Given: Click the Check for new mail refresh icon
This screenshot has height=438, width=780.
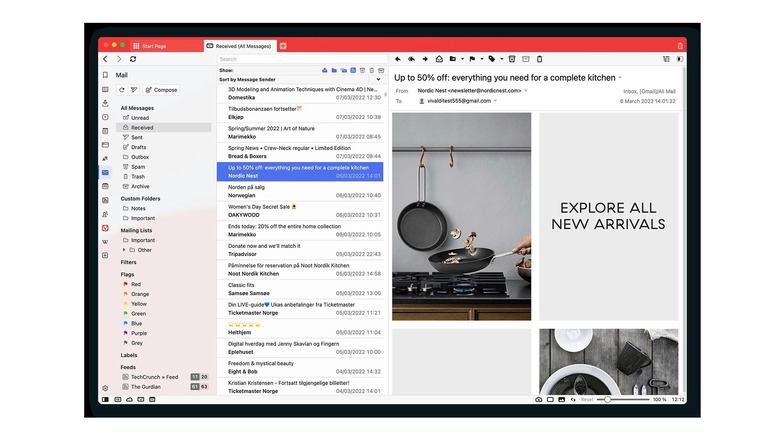Looking at the screenshot, I should pos(122,90).
